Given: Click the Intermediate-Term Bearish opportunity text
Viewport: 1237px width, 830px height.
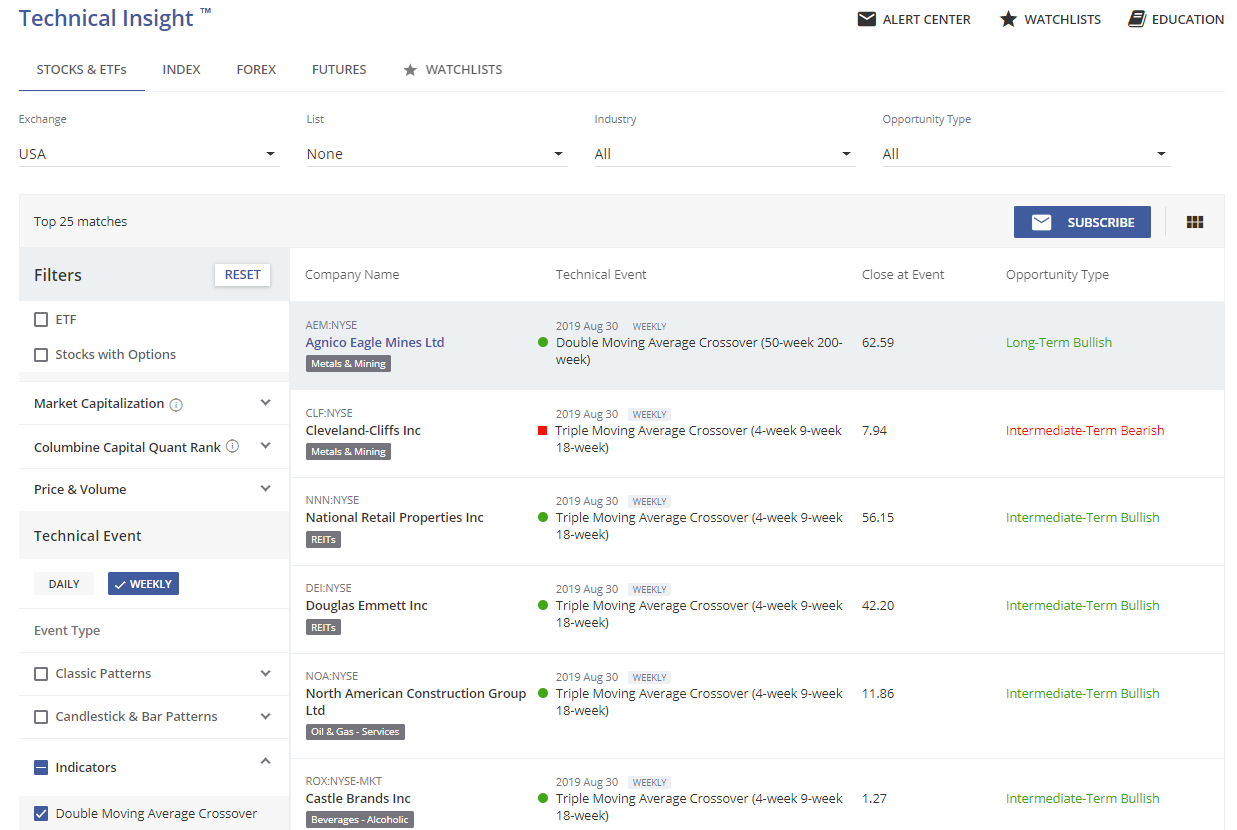Looking at the screenshot, I should pos(1085,430).
